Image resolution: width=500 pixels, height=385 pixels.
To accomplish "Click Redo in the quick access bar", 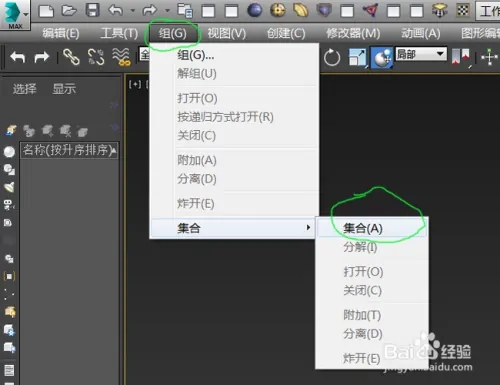I will [149, 10].
